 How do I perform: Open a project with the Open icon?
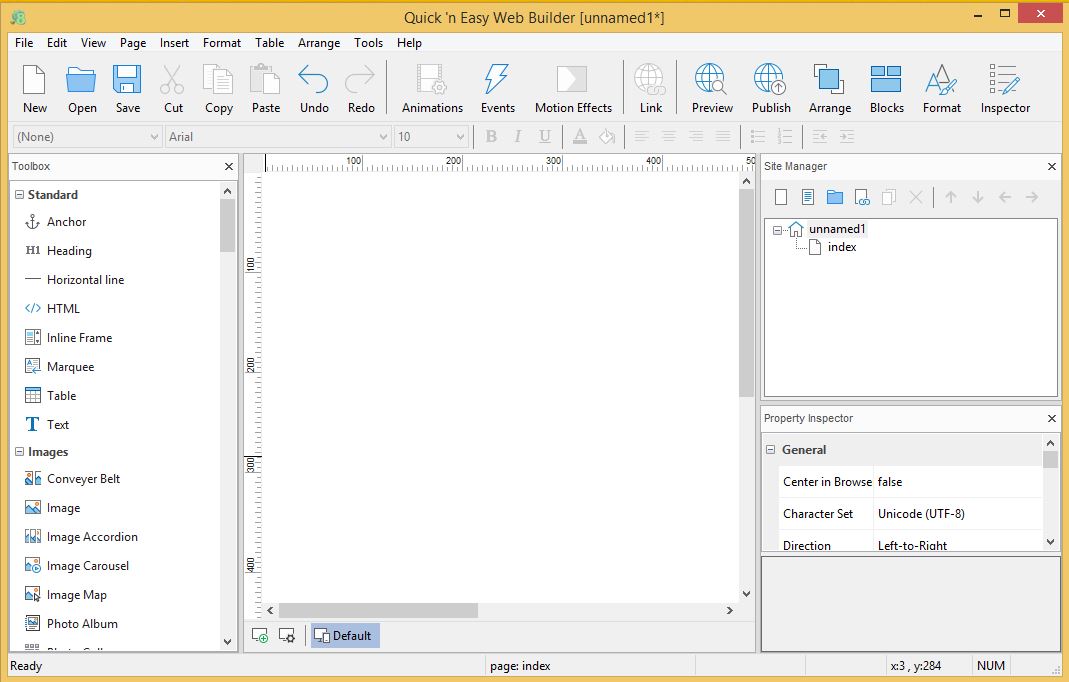click(82, 89)
